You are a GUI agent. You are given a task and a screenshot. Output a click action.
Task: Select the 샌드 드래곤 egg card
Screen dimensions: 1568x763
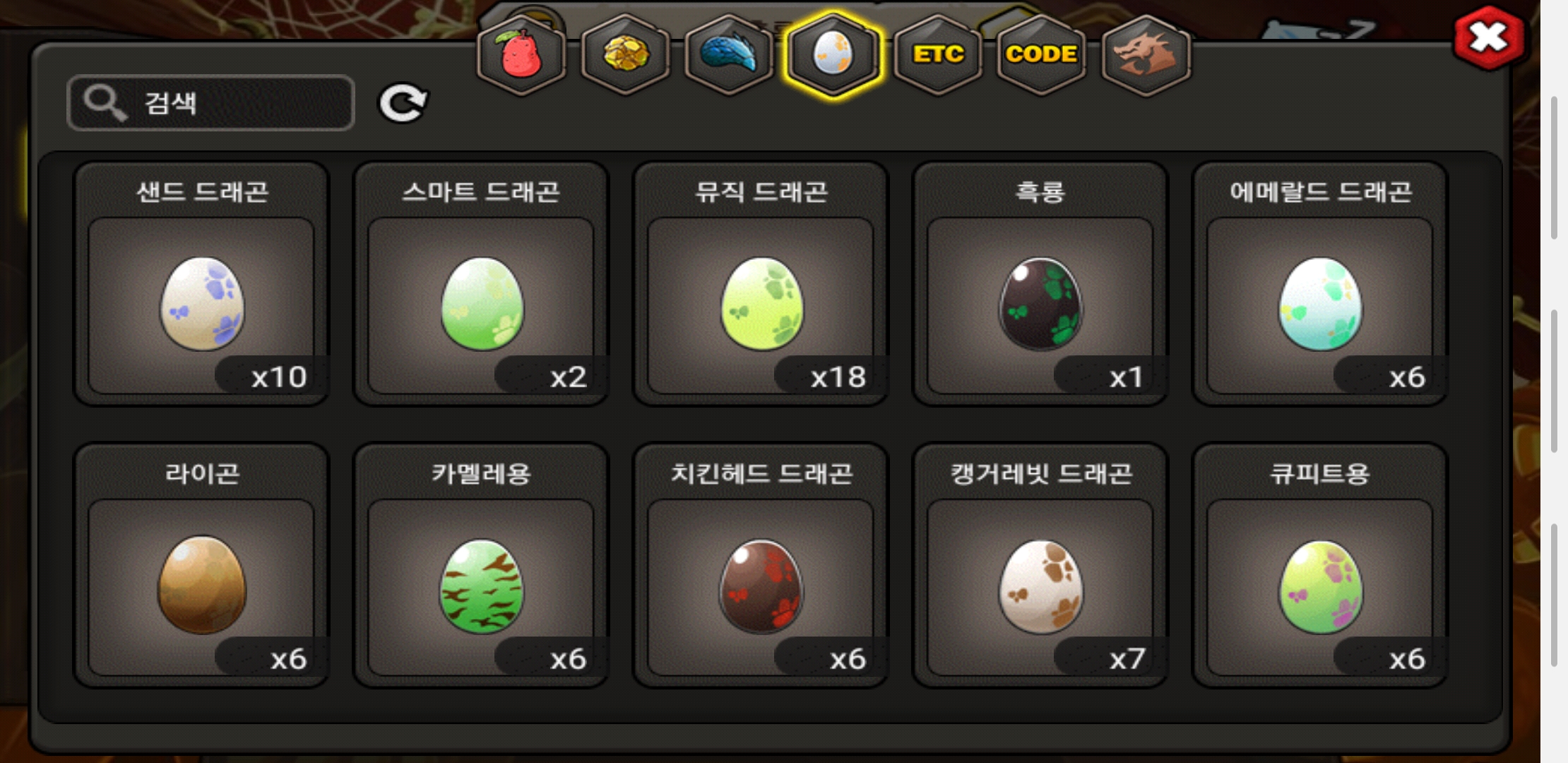[x=201, y=284]
